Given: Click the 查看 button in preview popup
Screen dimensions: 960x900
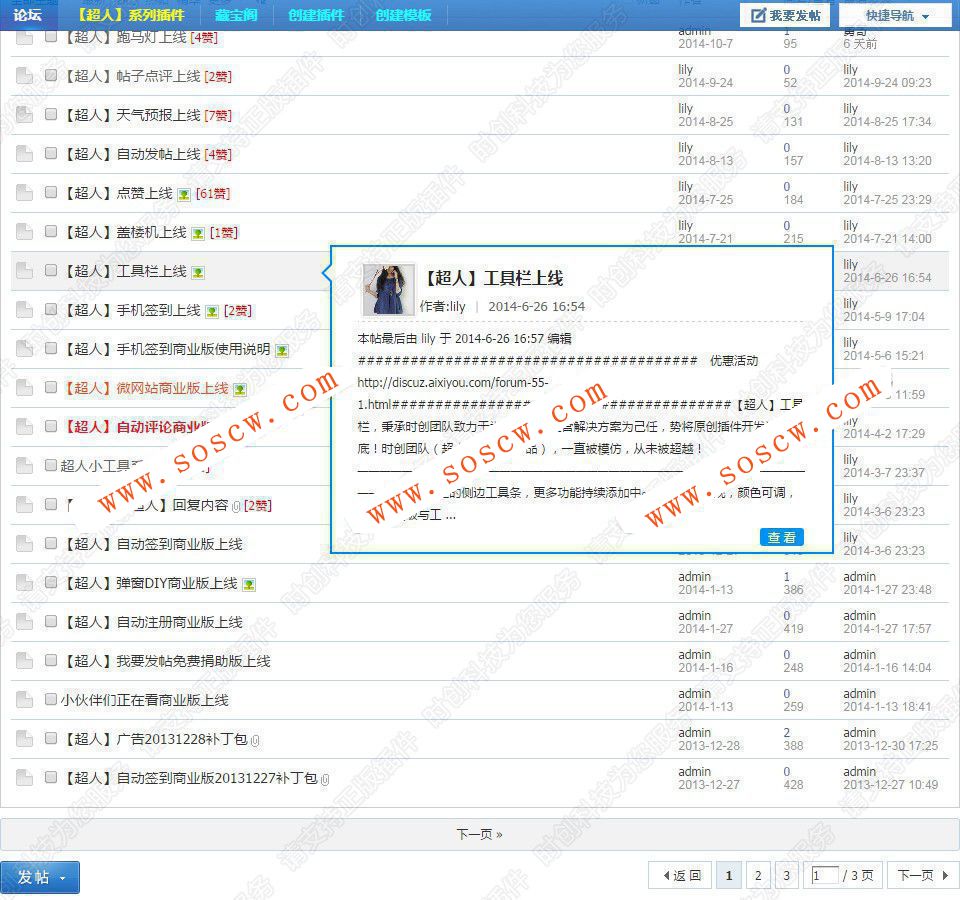Looking at the screenshot, I should [781, 537].
